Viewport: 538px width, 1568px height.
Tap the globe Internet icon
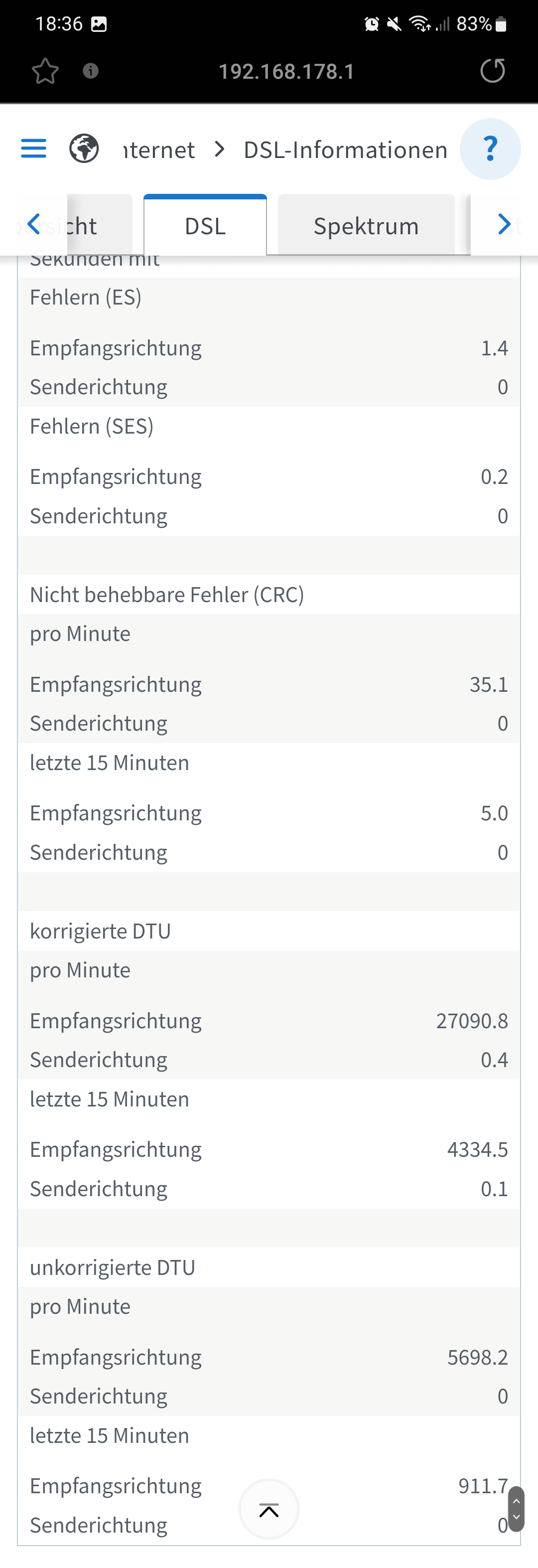[84, 149]
